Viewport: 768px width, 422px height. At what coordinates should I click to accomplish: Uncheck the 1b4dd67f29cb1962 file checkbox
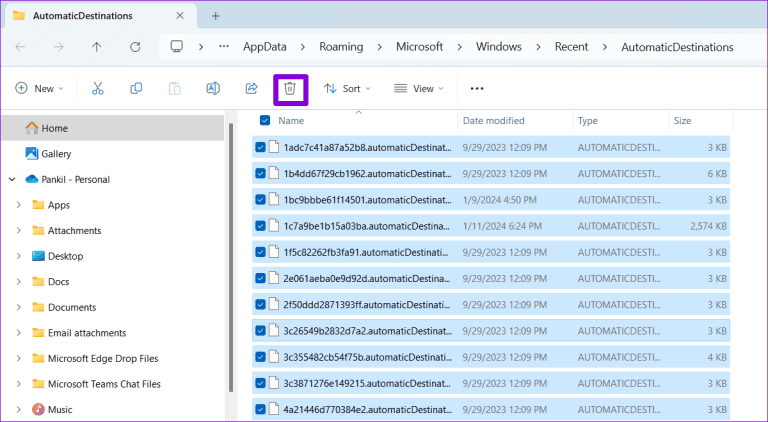261,173
